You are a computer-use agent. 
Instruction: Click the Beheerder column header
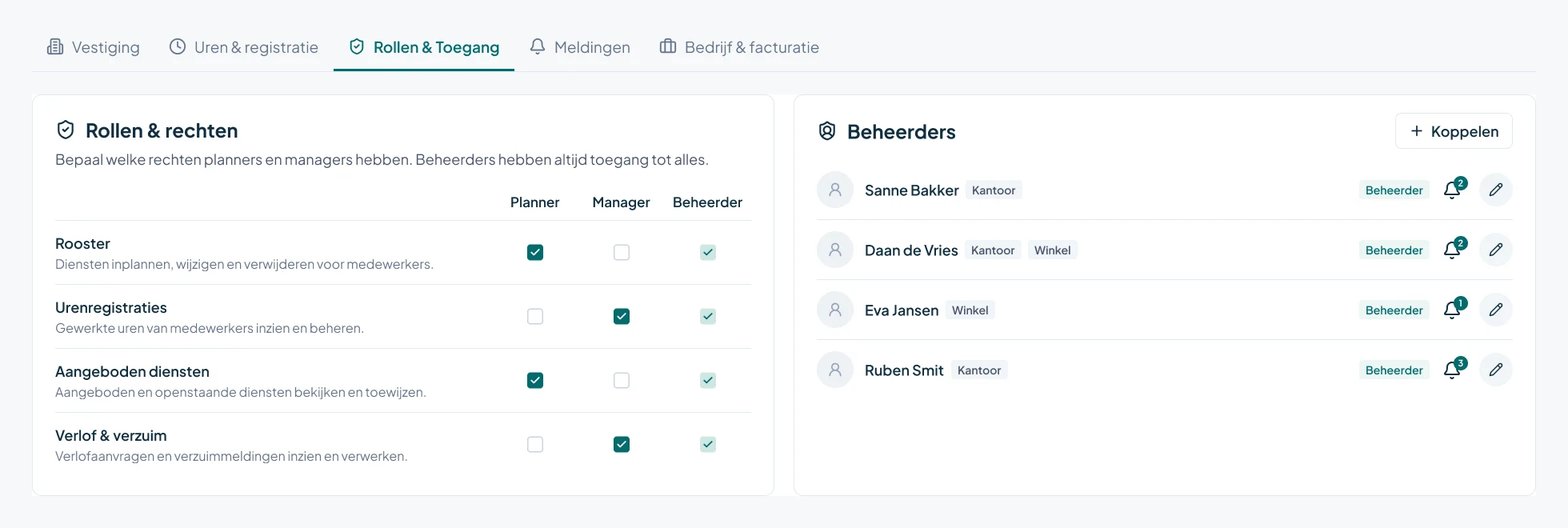[x=707, y=202]
